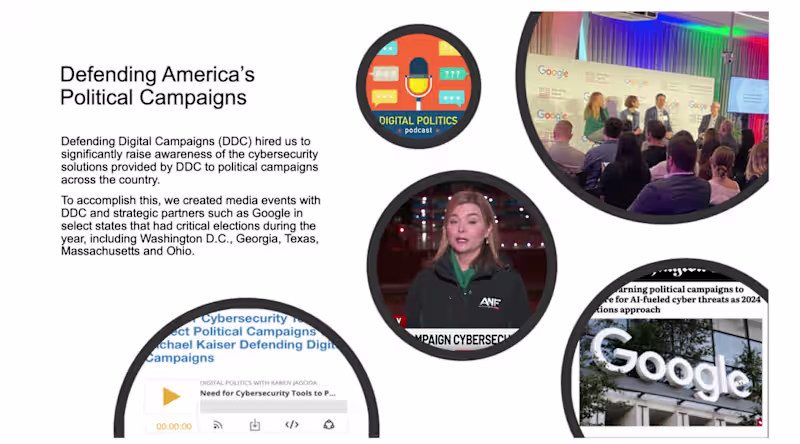Open the Google building sign photo
The image size is (800, 444).
pyautogui.click(x=670, y=372)
